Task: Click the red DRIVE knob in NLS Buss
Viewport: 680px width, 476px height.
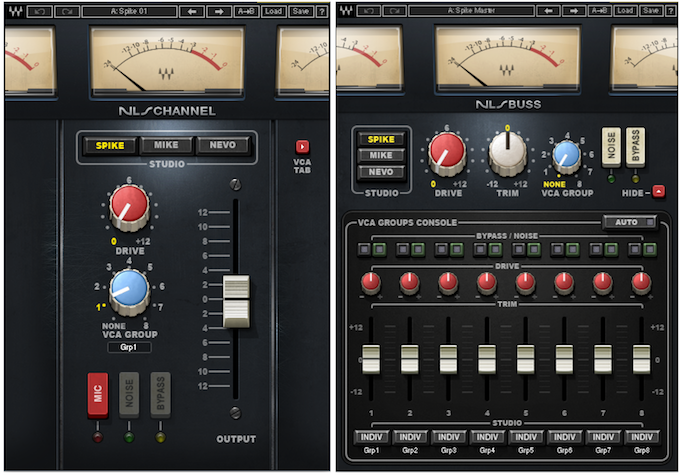Action: tap(447, 153)
